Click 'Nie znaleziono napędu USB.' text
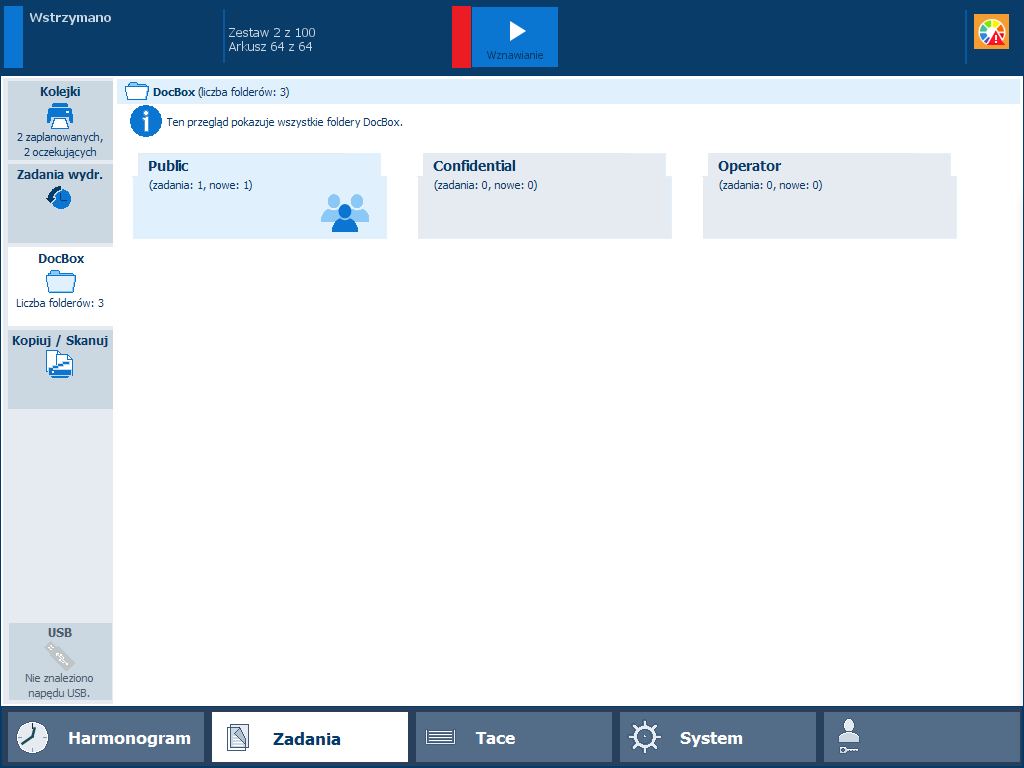Screen dimensions: 1024x768 click(x=59, y=686)
